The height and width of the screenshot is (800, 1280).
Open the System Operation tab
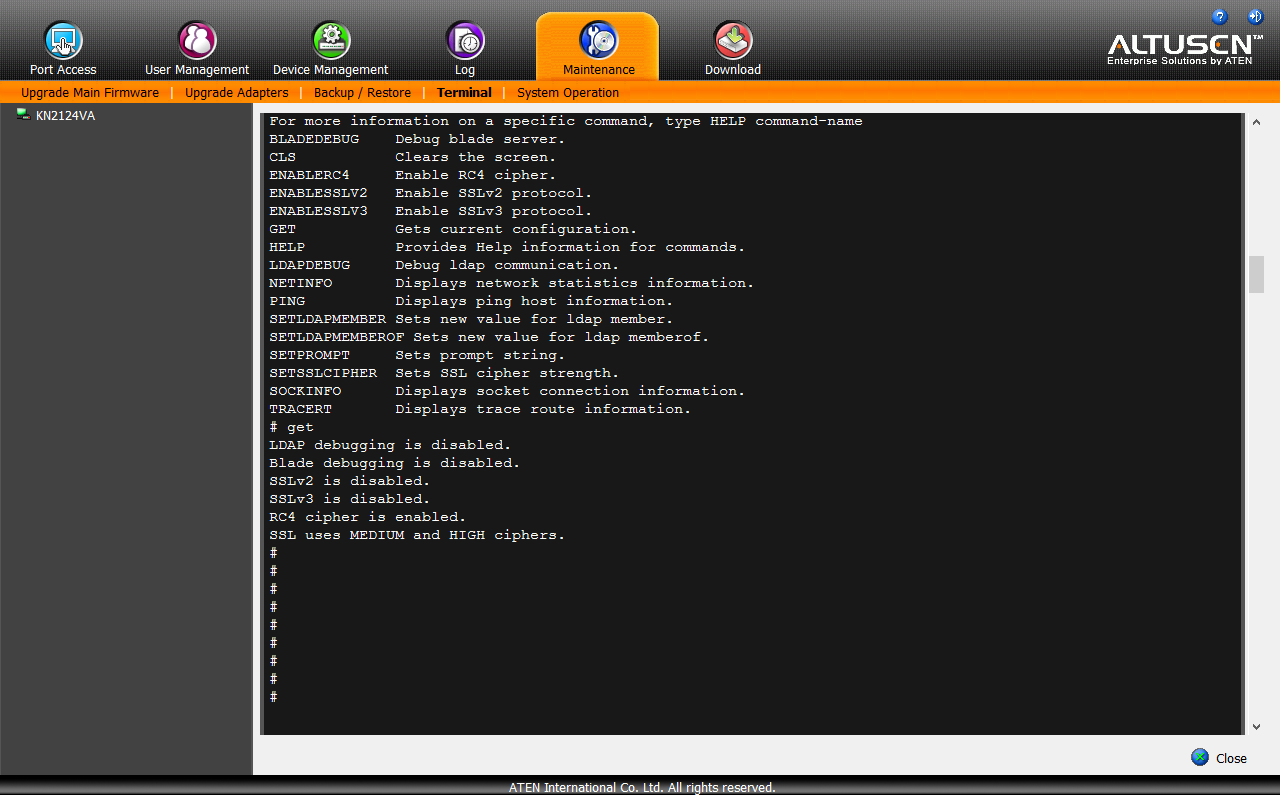pyautogui.click(x=568, y=93)
